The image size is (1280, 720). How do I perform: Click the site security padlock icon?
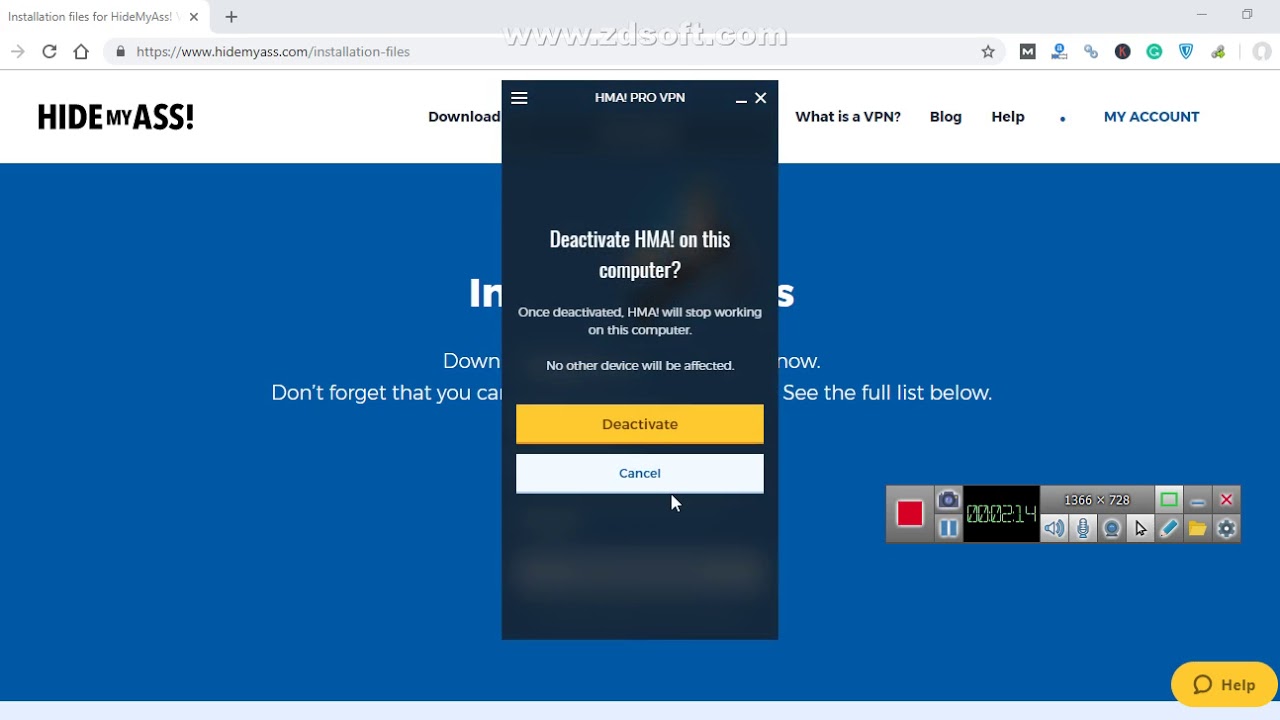coord(121,52)
